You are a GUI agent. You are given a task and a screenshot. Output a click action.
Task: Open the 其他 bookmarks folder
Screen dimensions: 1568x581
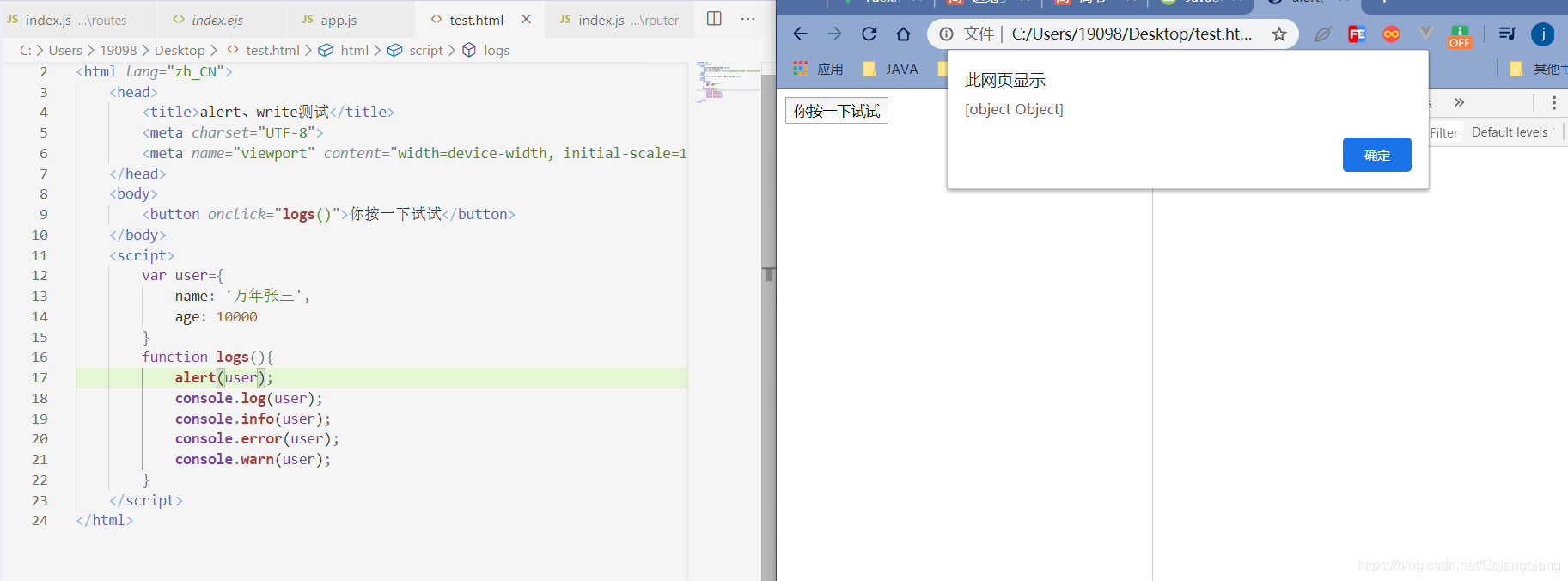(1539, 69)
